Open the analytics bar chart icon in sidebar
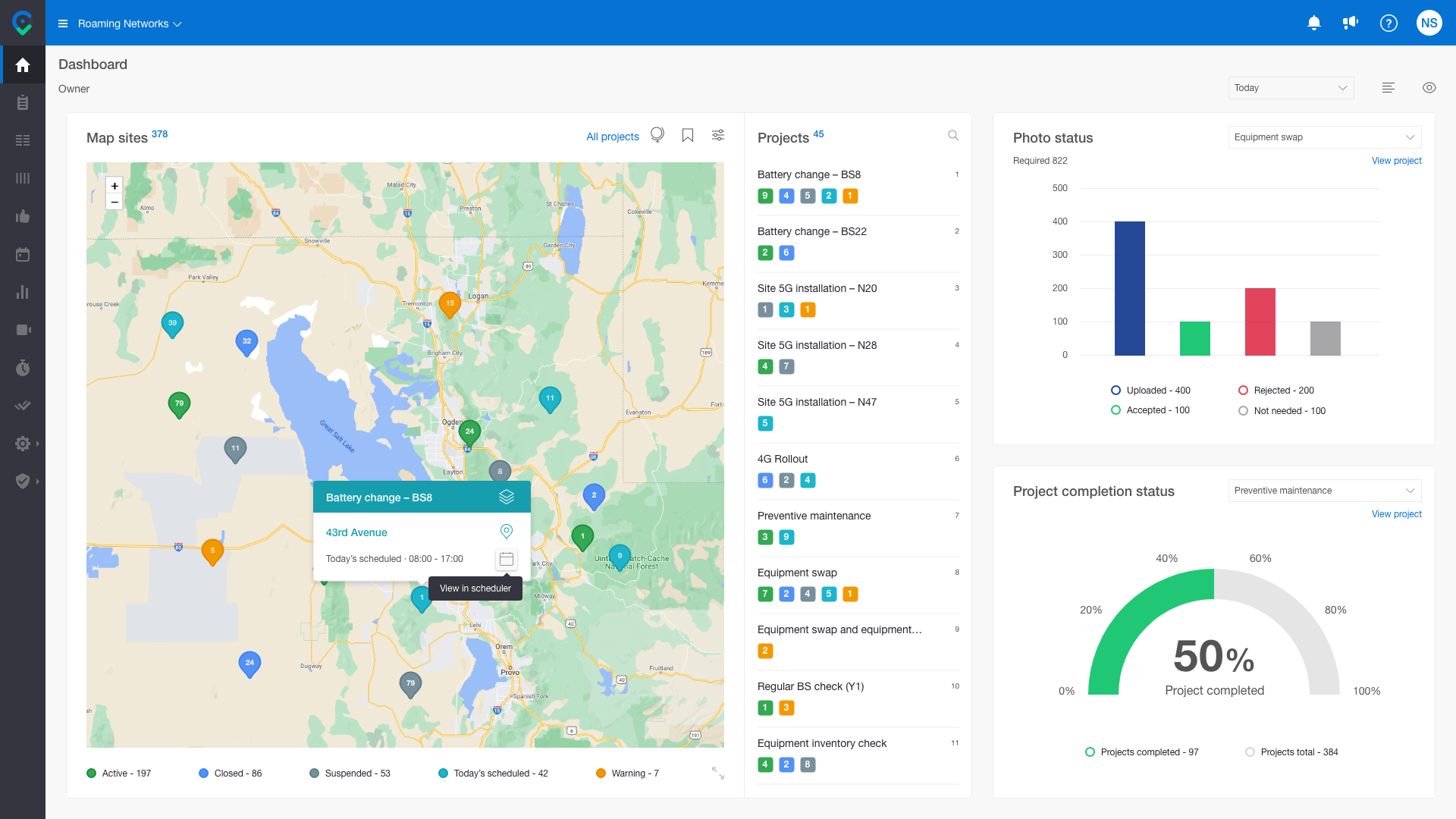1456x819 pixels. pyautogui.click(x=23, y=292)
